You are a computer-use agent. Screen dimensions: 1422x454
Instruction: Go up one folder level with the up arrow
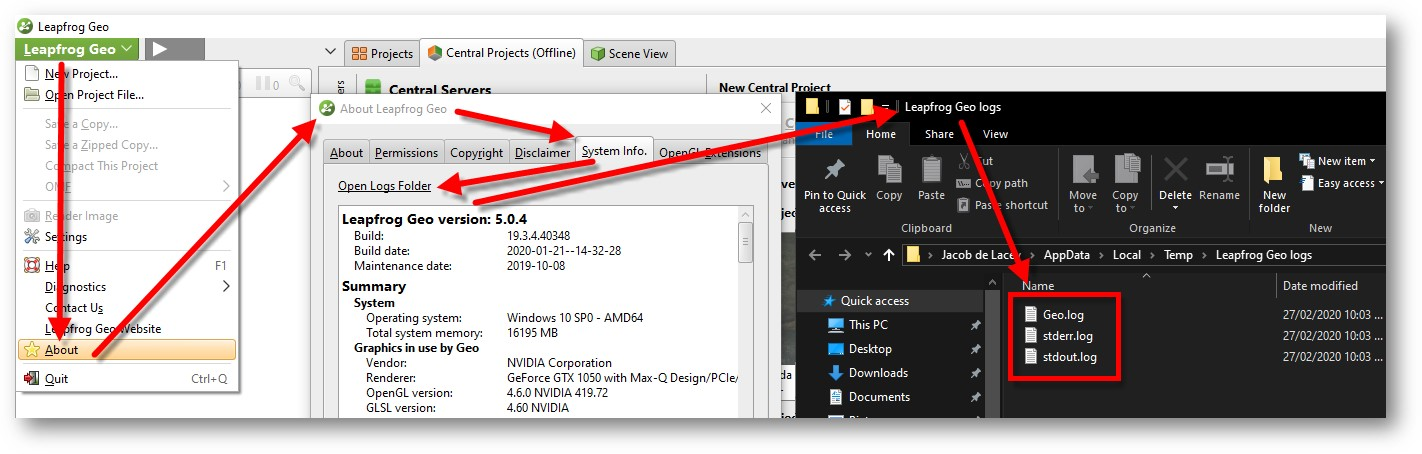click(888, 255)
